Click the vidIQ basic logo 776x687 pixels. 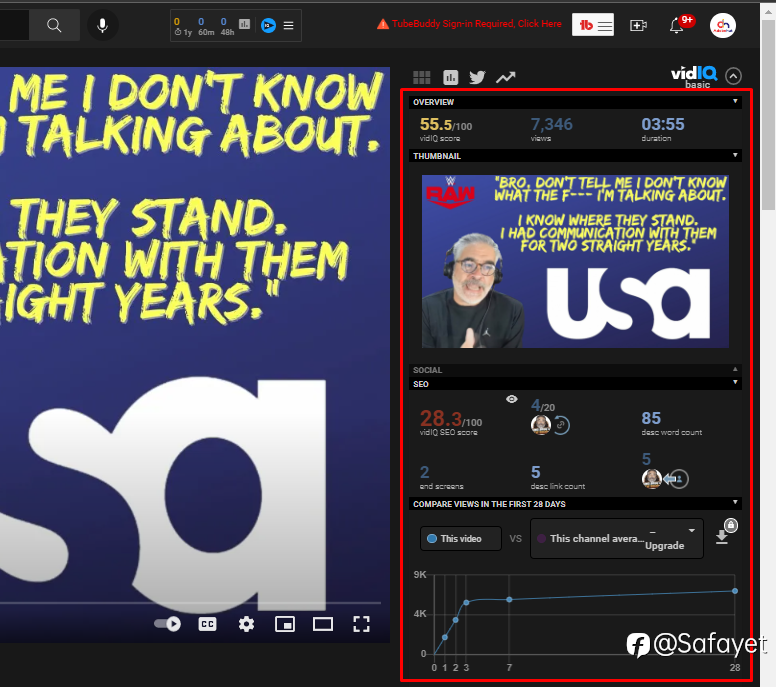point(694,77)
